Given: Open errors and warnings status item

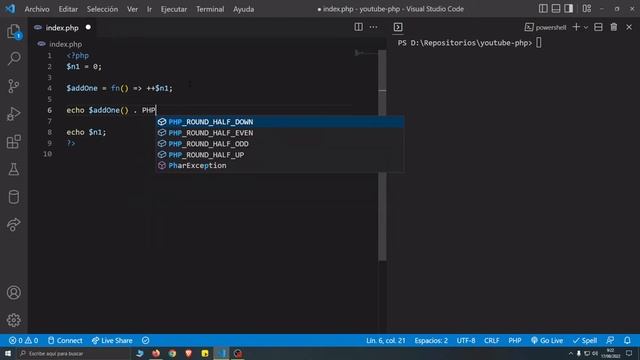Looking at the screenshot, I should (x=23, y=340).
